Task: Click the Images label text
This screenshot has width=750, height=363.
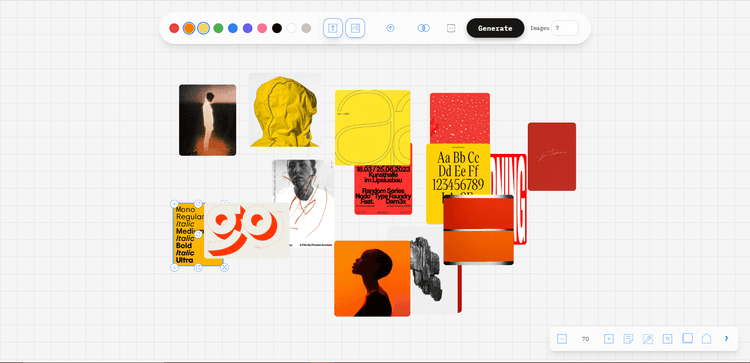Action: (x=540, y=28)
